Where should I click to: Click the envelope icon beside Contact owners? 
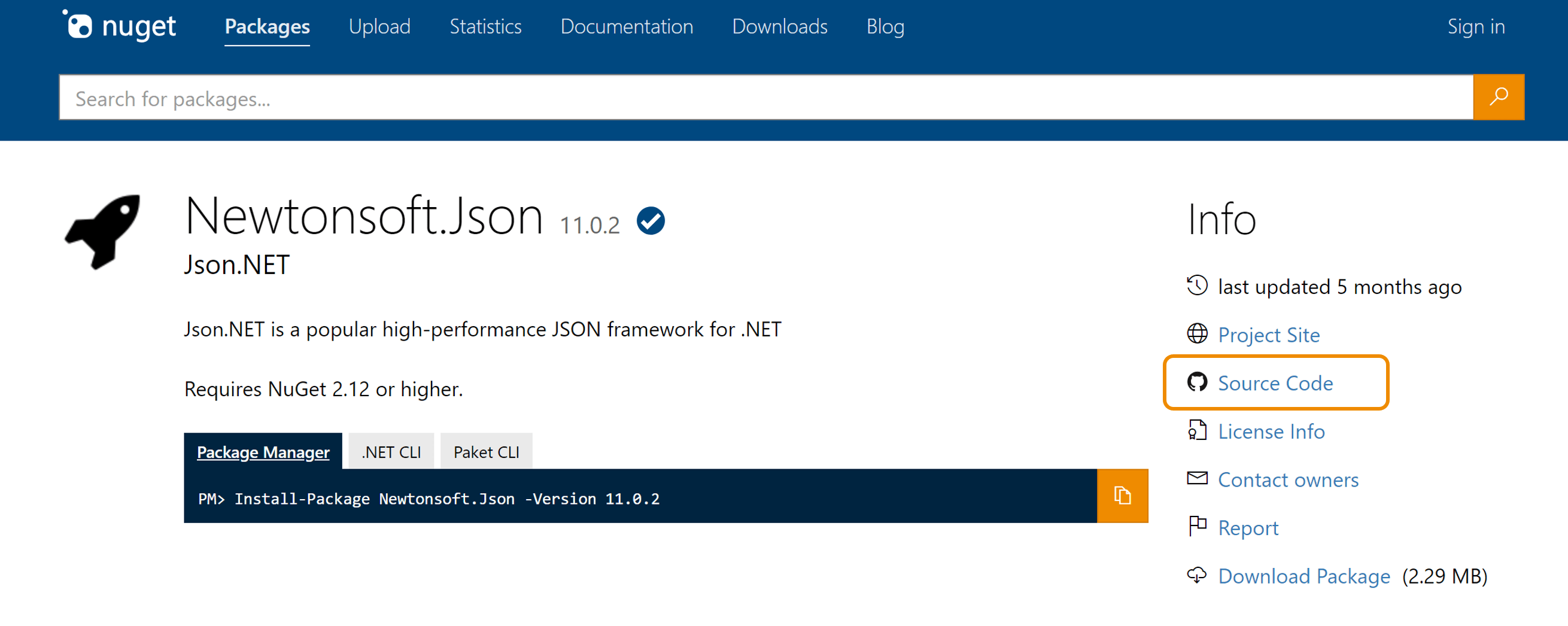pyautogui.click(x=1197, y=479)
